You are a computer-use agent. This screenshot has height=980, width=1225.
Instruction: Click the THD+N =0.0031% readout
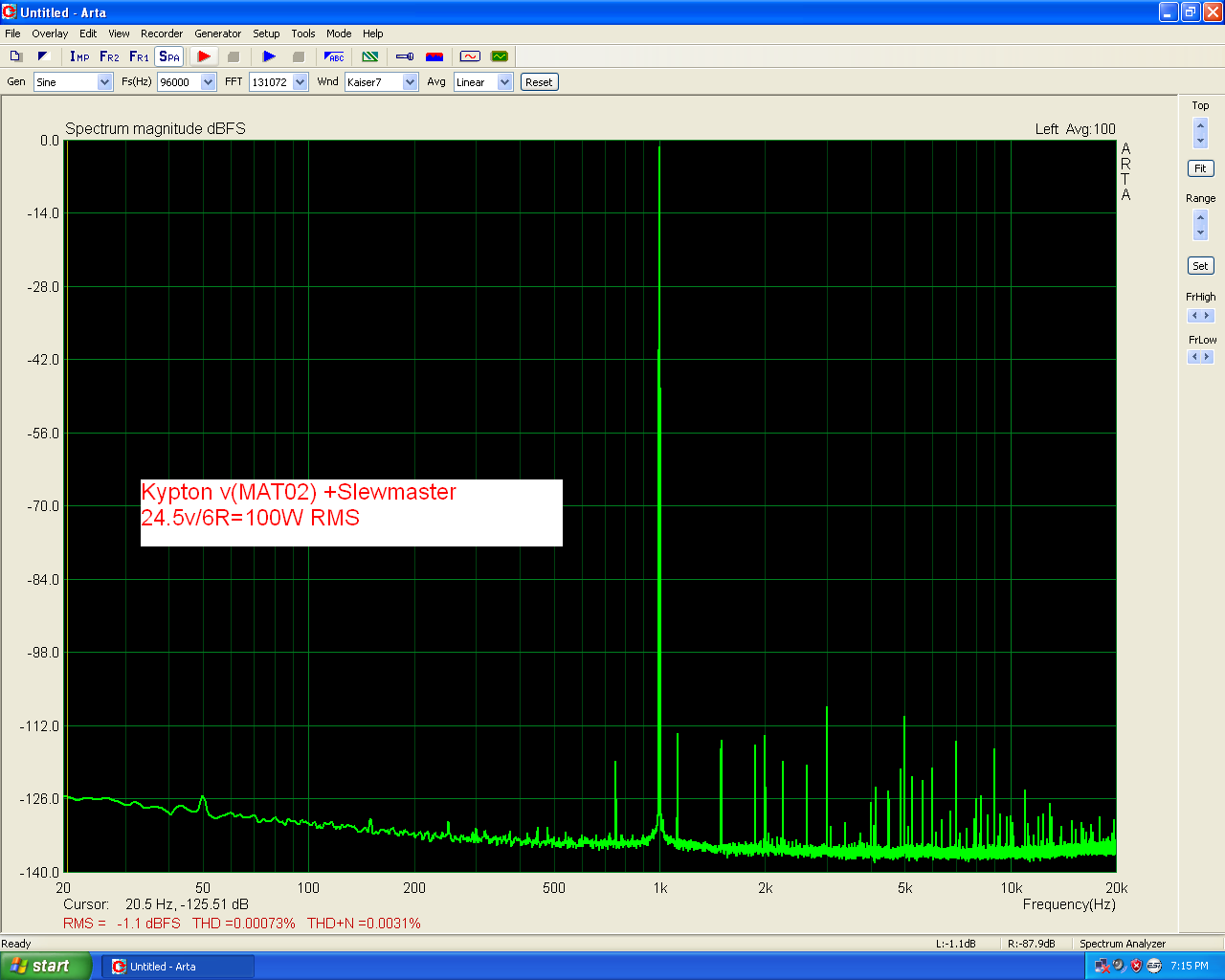pyautogui.click(x=364, y=924)
